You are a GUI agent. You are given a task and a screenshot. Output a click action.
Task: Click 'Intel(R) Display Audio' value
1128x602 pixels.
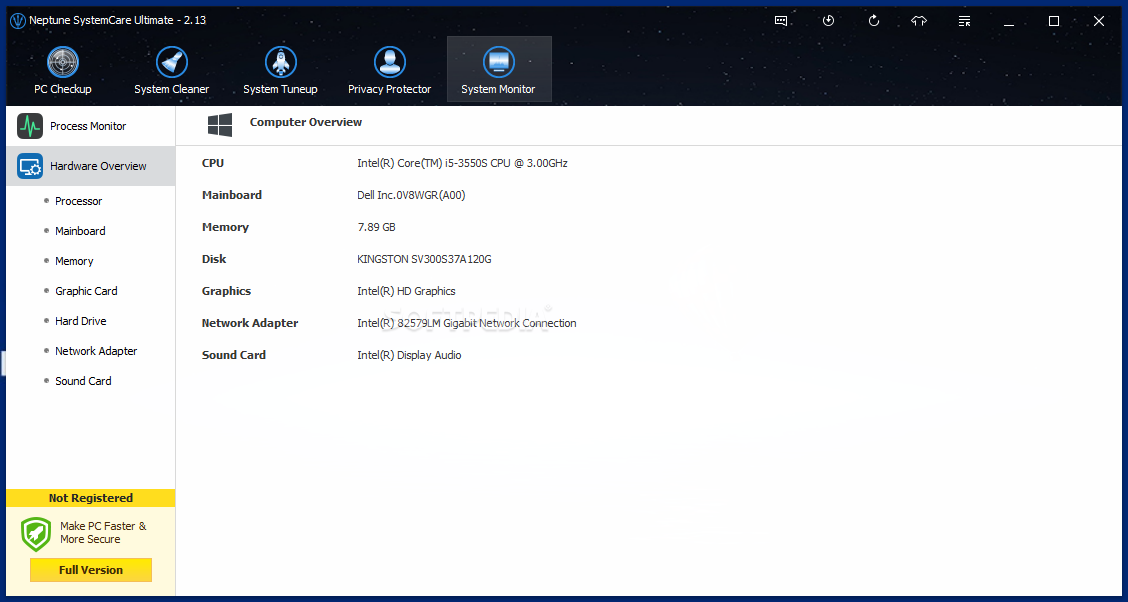pos(409,355)
